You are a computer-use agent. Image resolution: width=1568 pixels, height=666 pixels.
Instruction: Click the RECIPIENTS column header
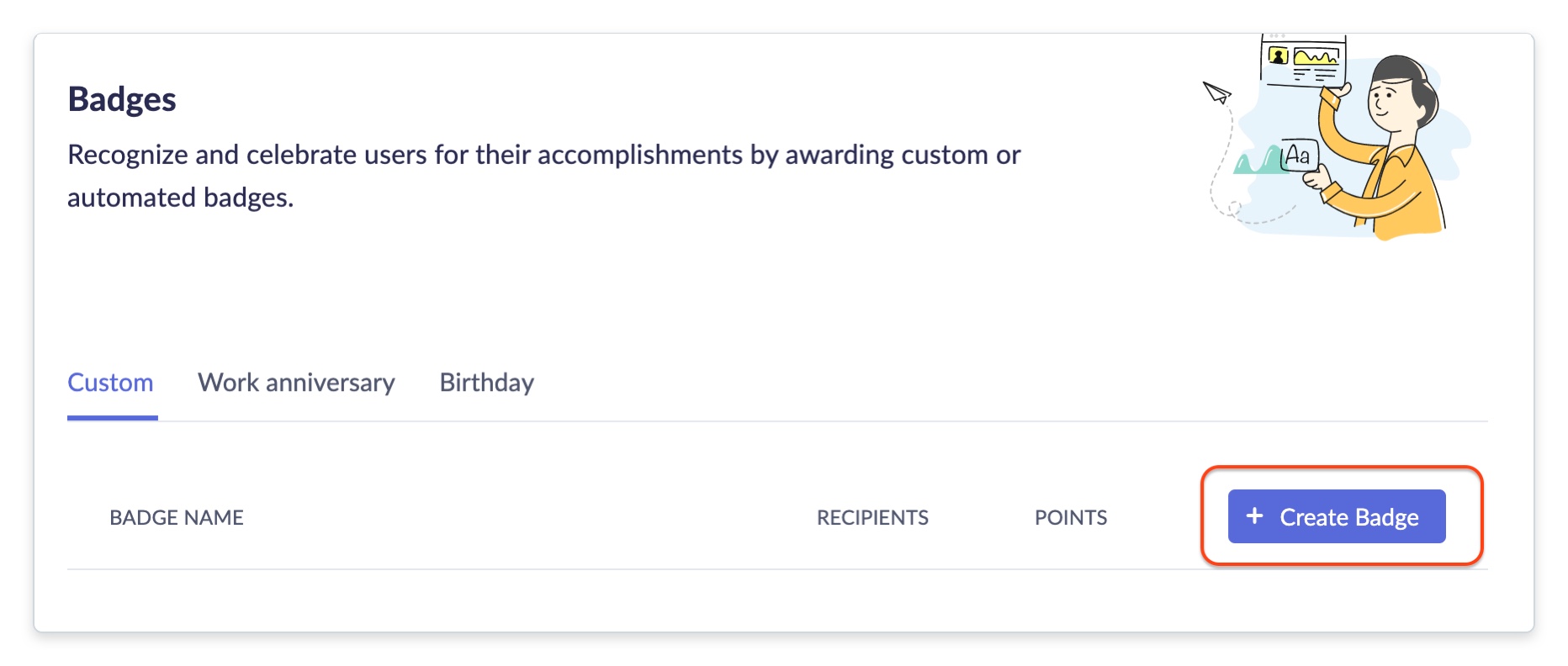click(872, 517)
